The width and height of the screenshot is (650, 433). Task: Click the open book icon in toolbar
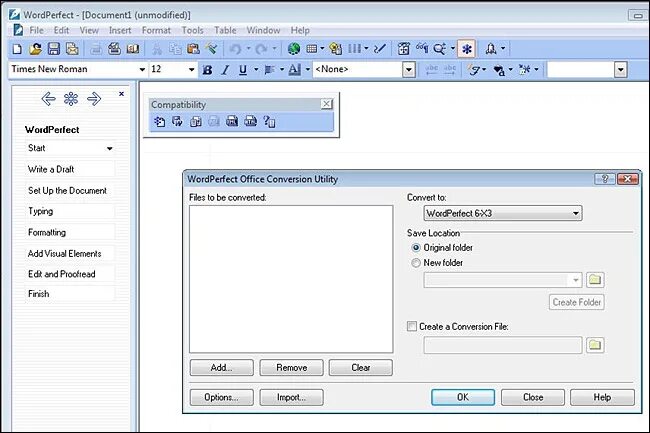click(x=133, y=49)
